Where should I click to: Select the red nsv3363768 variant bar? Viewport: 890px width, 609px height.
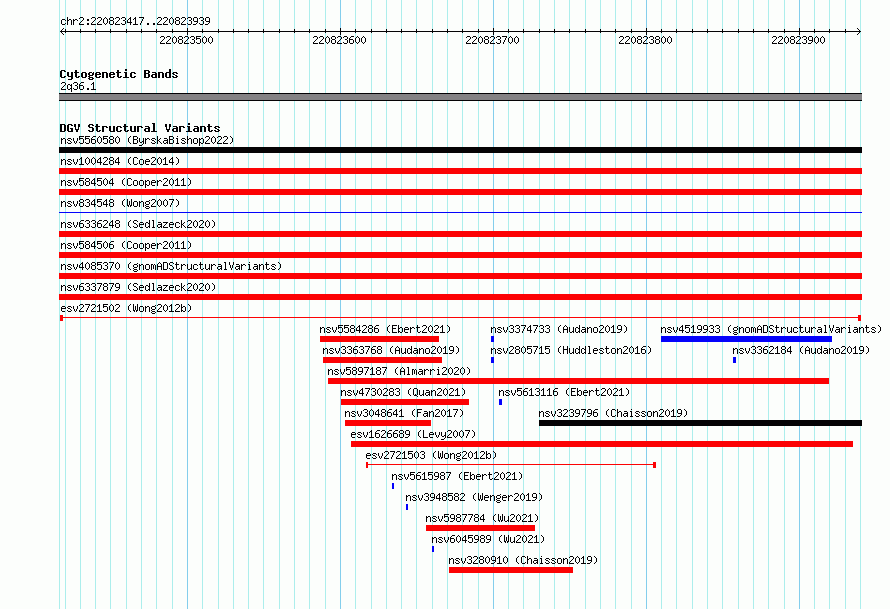pos(382,360)
